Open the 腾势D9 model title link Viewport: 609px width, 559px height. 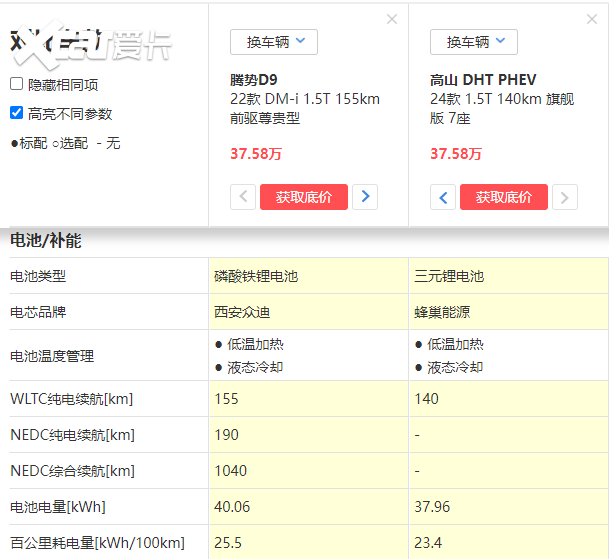pyautogui.click(x=254, y=80)
